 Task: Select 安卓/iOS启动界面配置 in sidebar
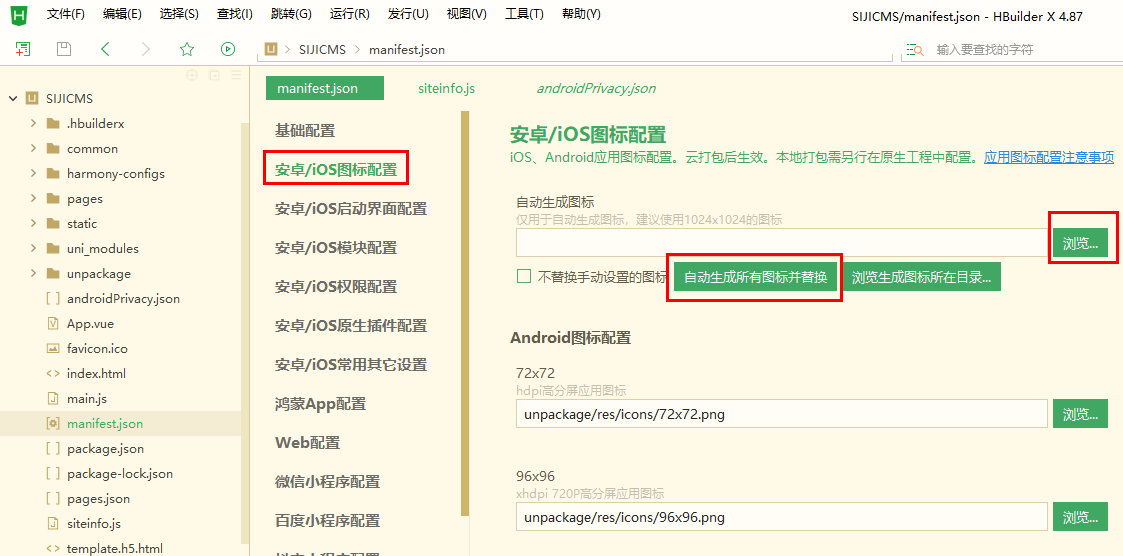(x=351, y=209)
